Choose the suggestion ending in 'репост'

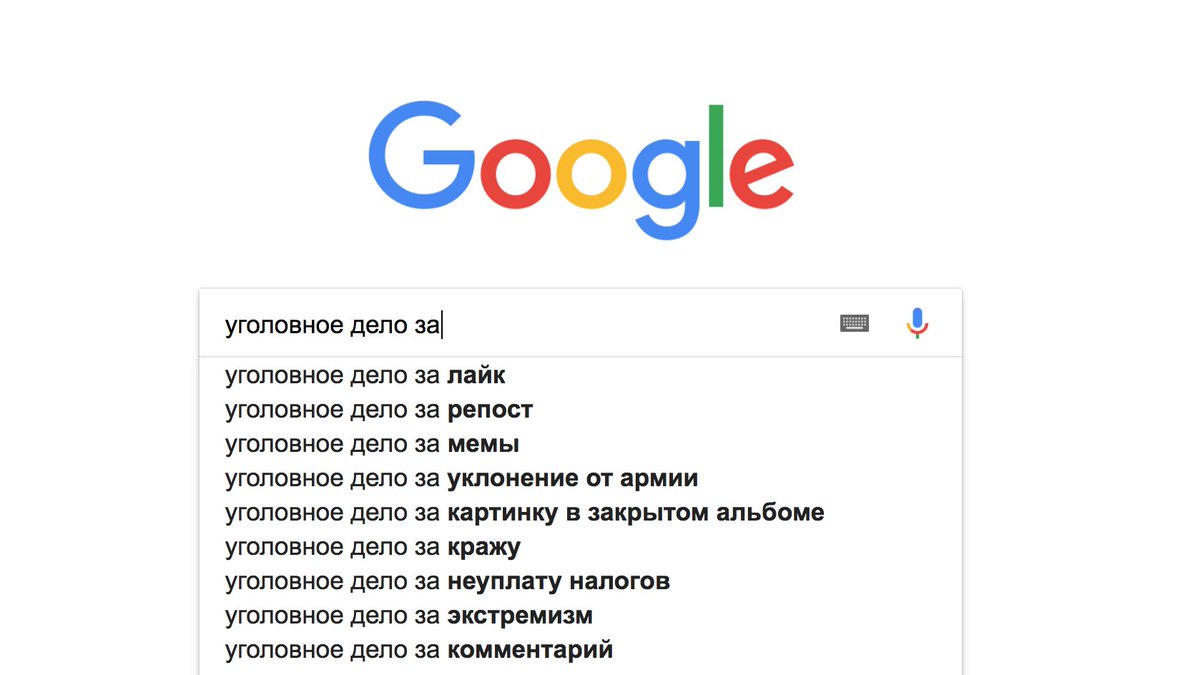pos(379,410)
